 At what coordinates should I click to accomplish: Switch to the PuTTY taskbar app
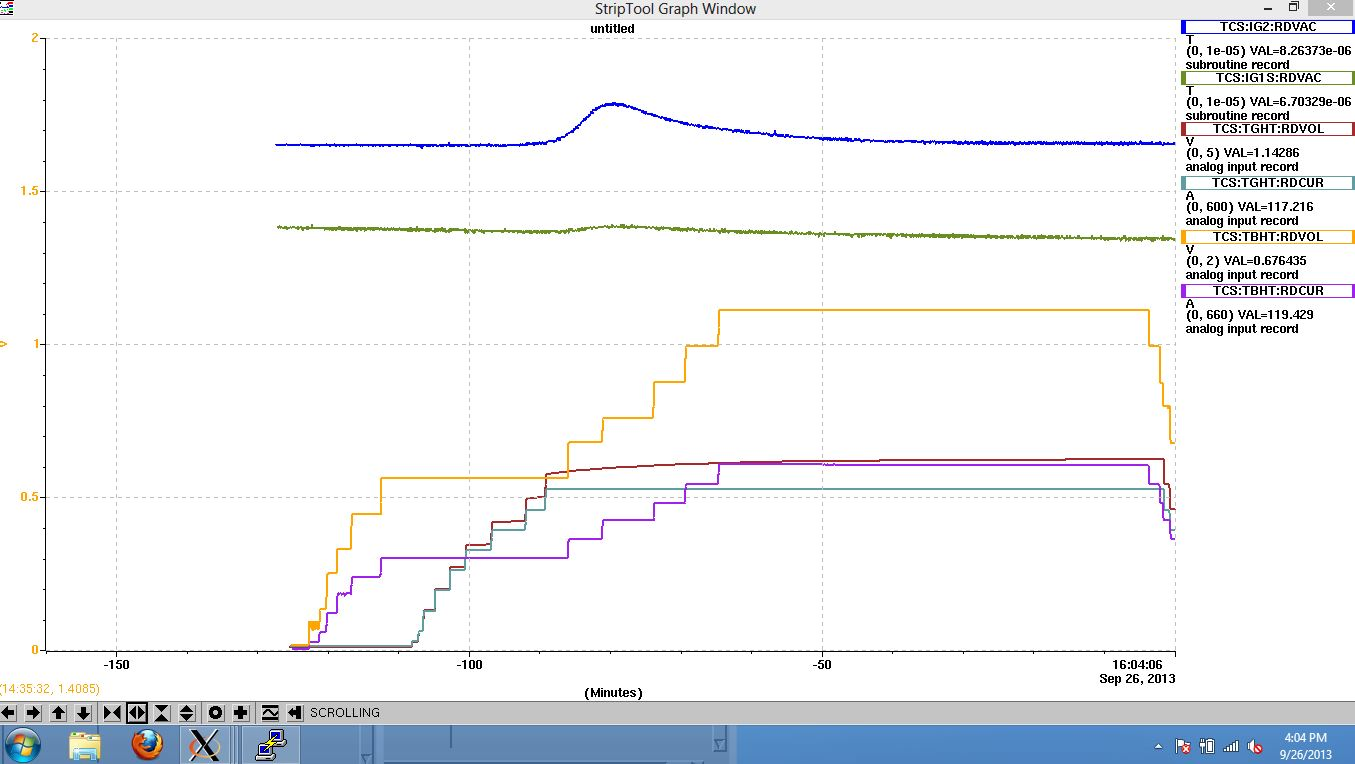coord(271,745)
